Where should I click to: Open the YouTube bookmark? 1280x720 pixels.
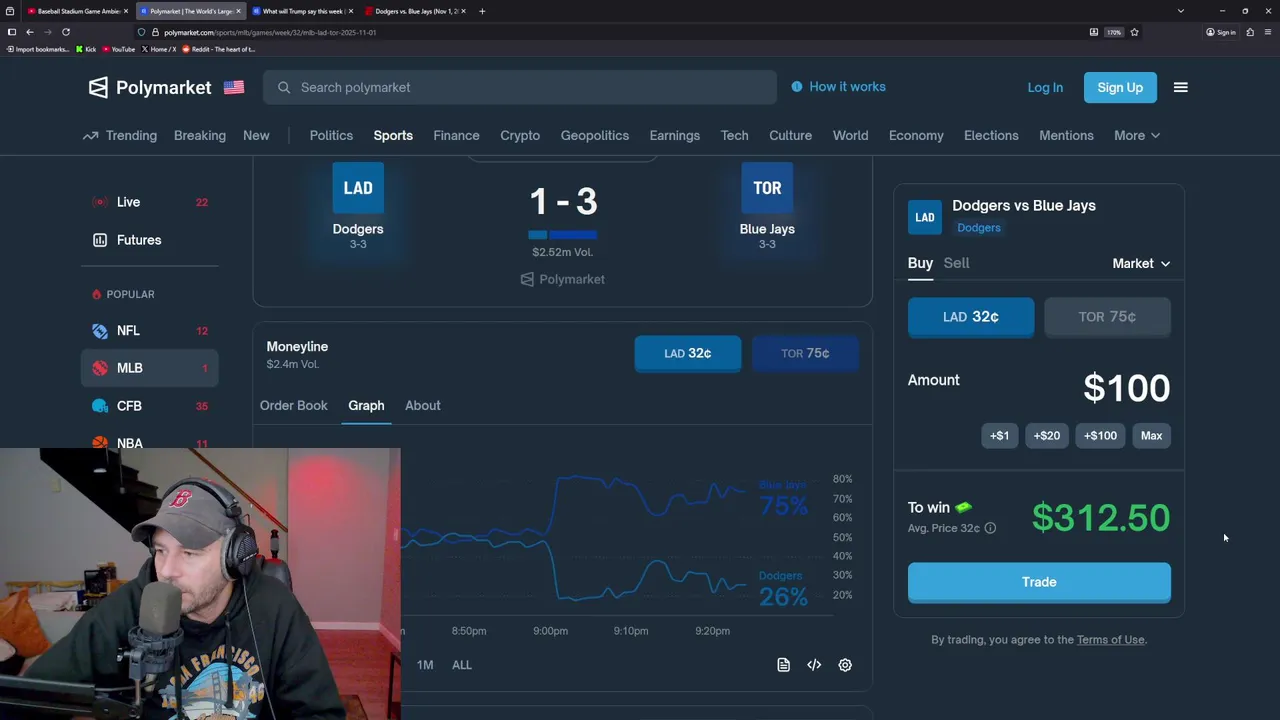(x=119, y=49)
